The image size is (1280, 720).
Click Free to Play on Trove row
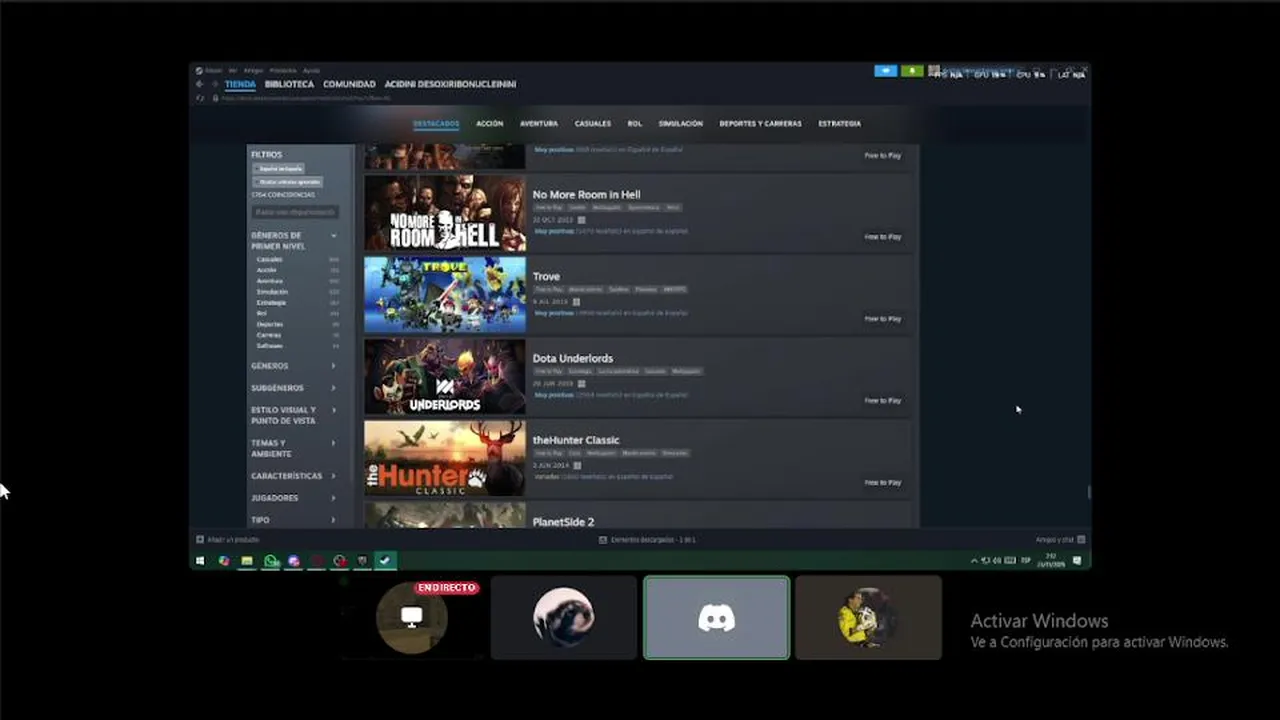pos(883,319)
